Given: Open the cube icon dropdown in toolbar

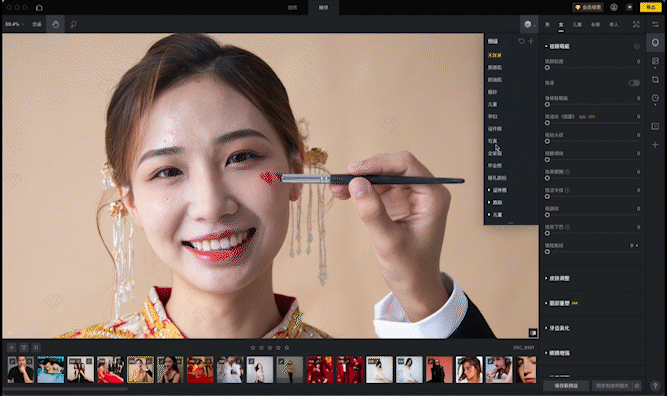Looking at the screenshot, I should 528,24.
